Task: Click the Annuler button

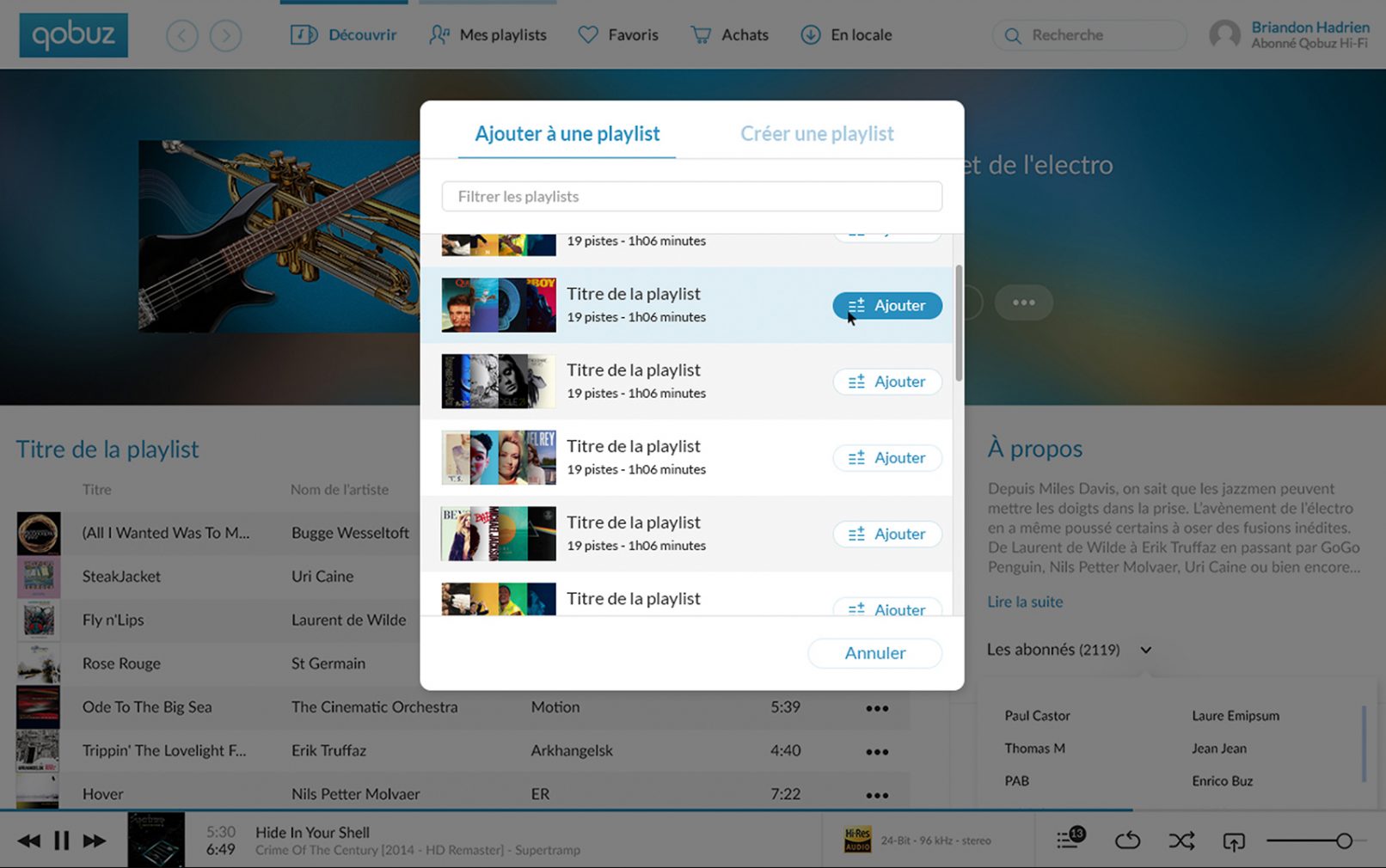Action: pyautogui.click(x=874, y=653)
